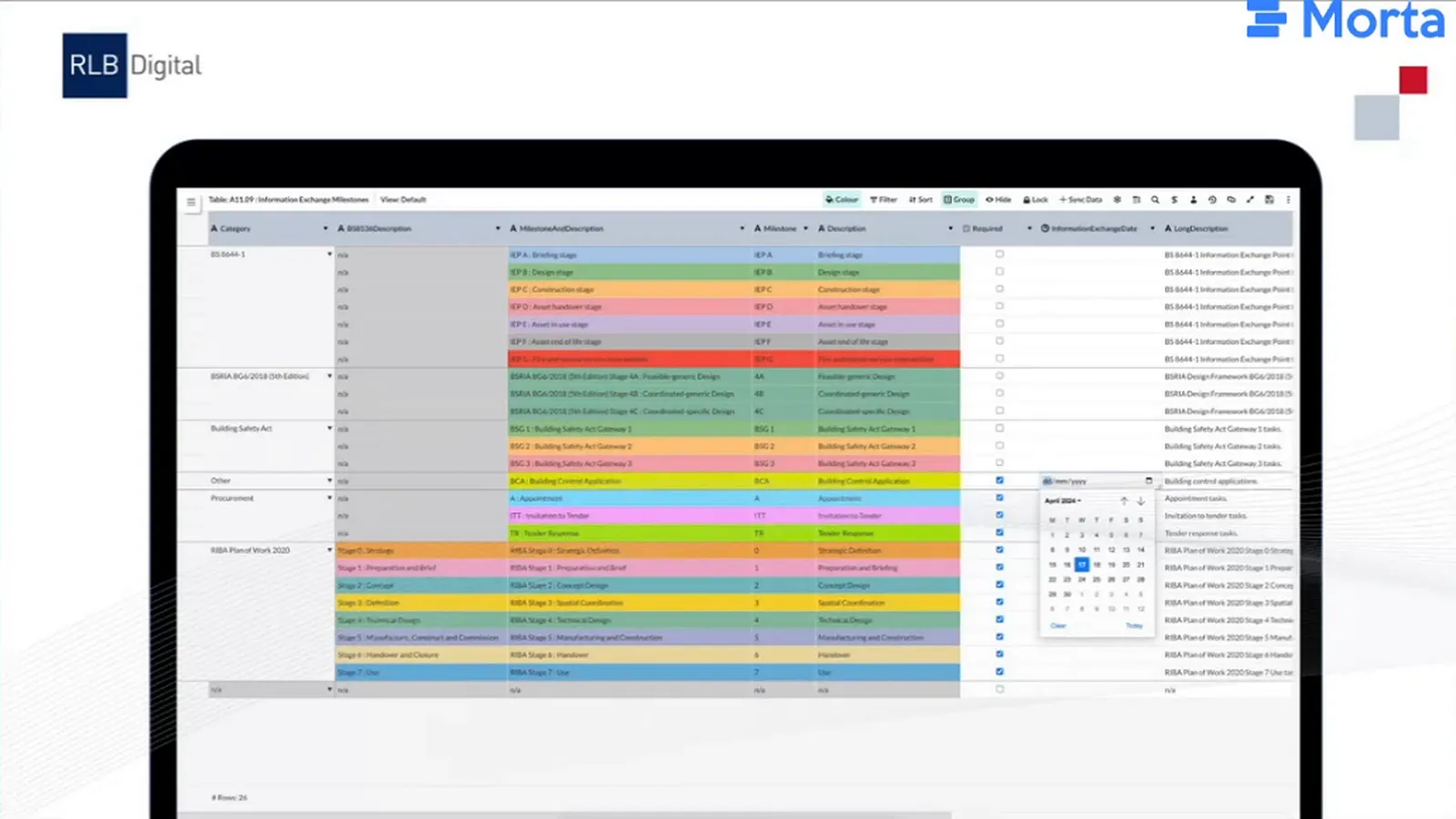Click the save disk icon in toolbar
1456x819 pixels.
(x=1269, y=199)
